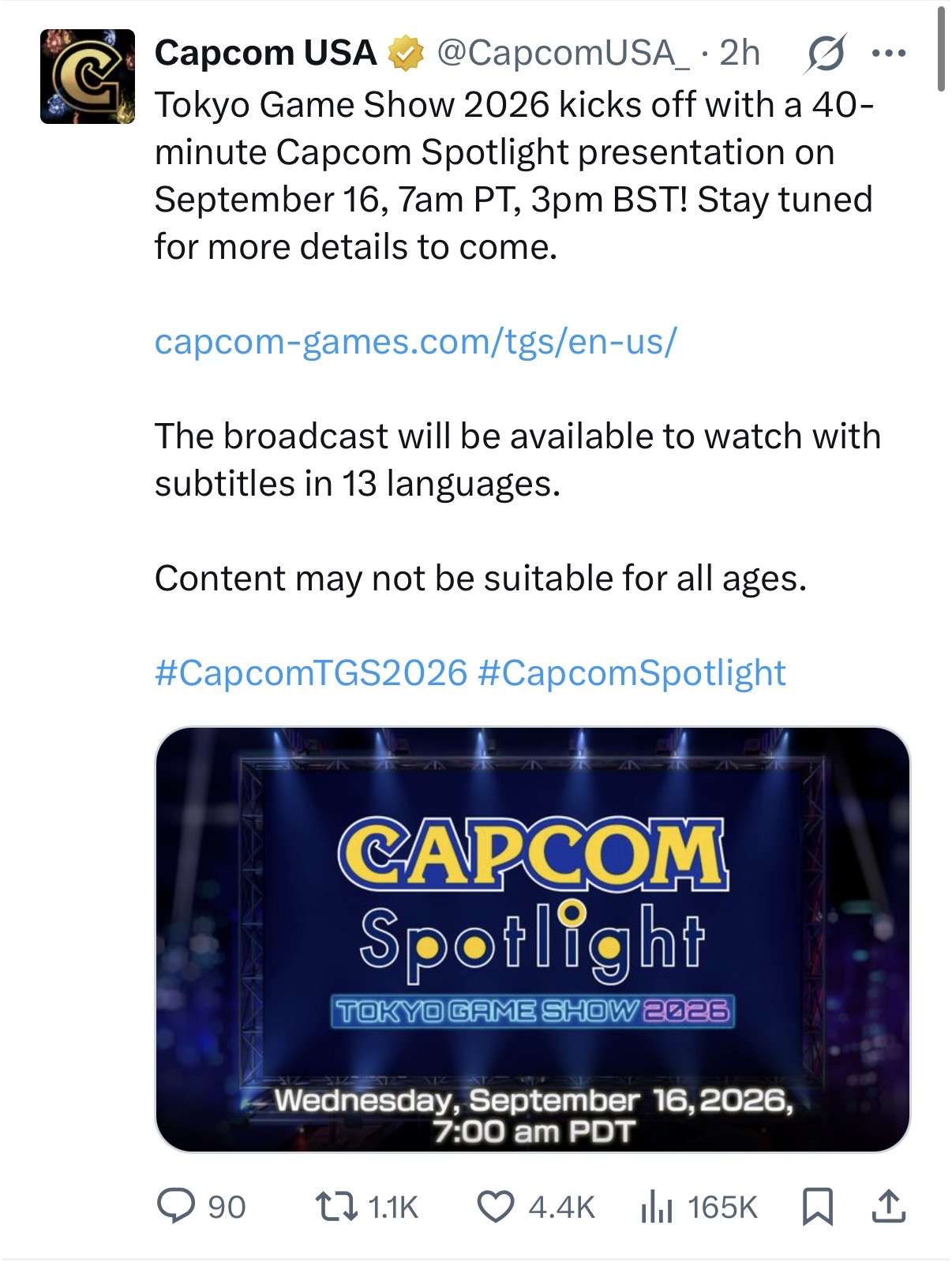Open the 2h timestamp of the post
Screen dimensions: 952x1266
tap(740, 53)
